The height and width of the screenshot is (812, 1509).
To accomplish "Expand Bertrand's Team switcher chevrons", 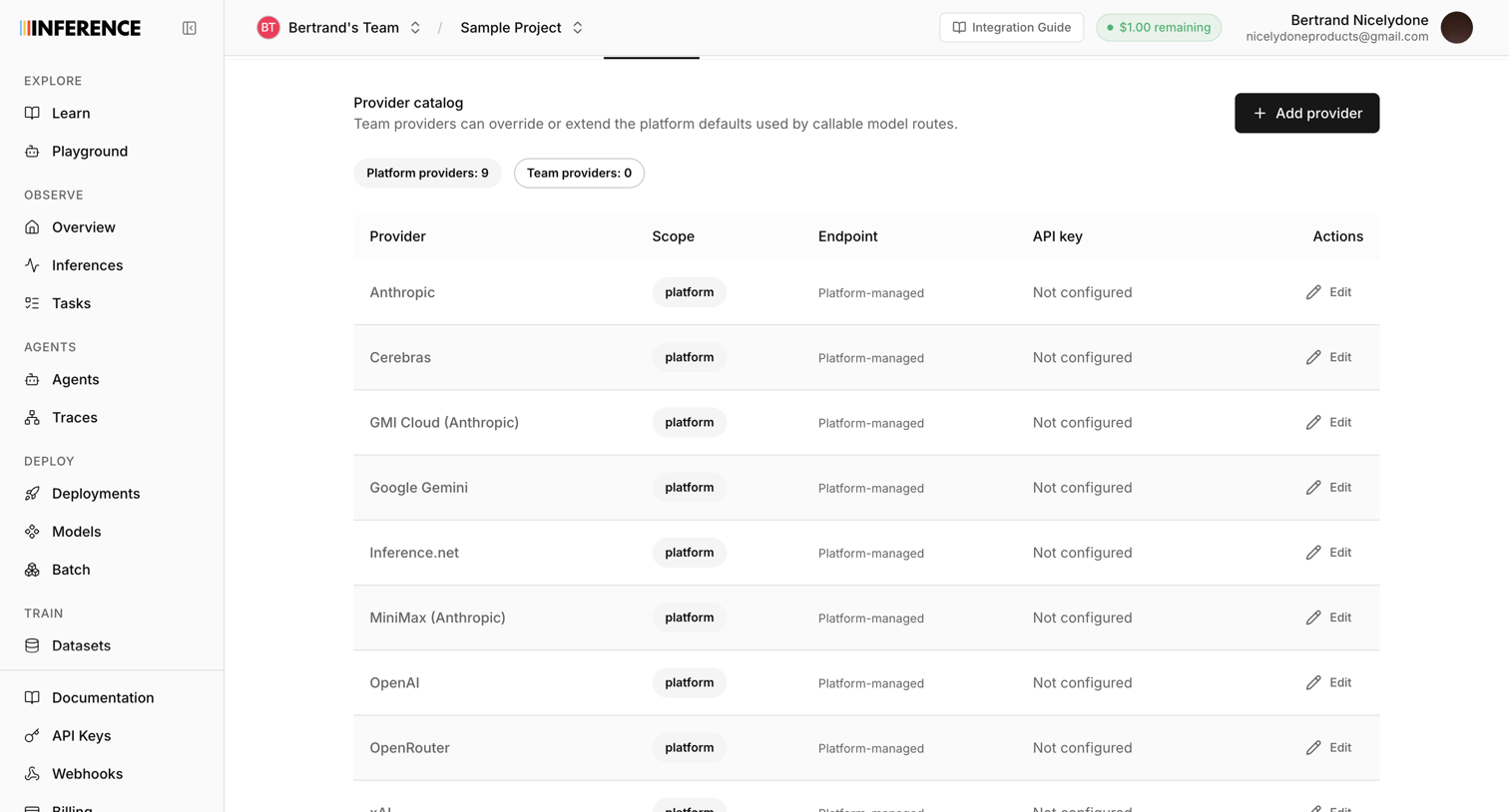I will tap(415, 28).
